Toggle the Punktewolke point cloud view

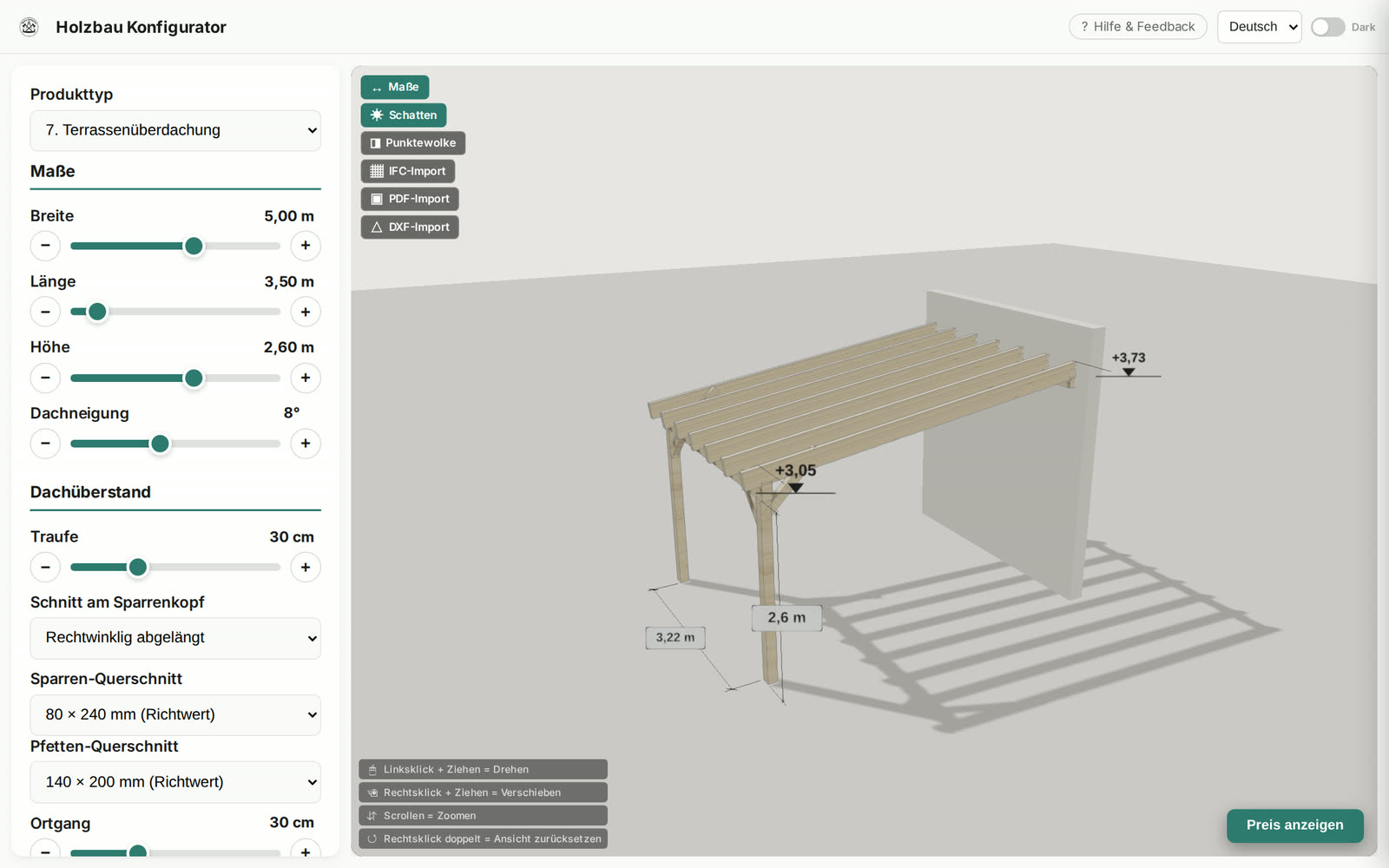pos(413,142)
